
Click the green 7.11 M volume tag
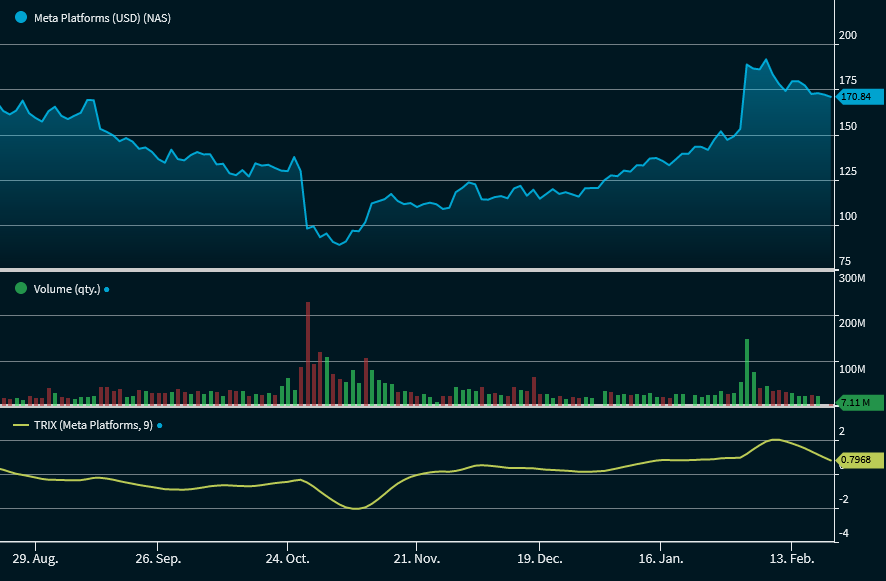856,402
